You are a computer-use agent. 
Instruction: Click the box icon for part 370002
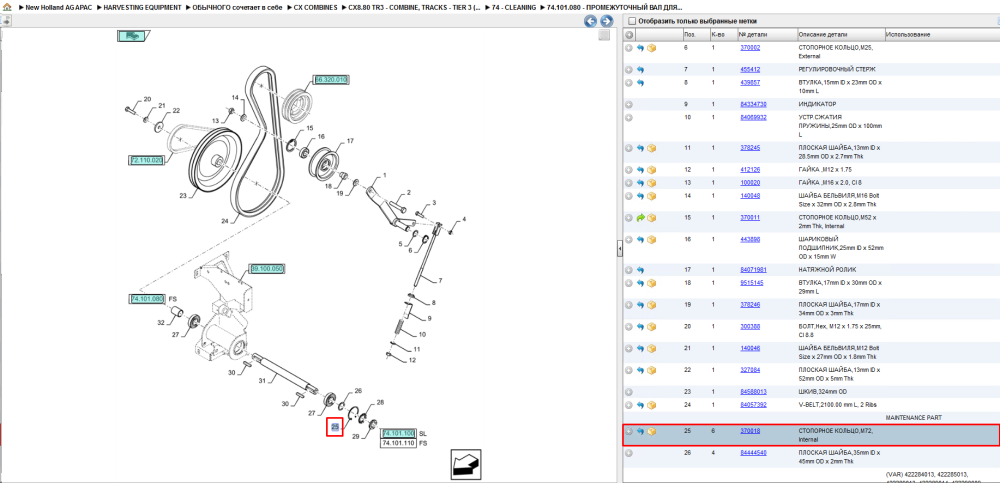(652, 48)
